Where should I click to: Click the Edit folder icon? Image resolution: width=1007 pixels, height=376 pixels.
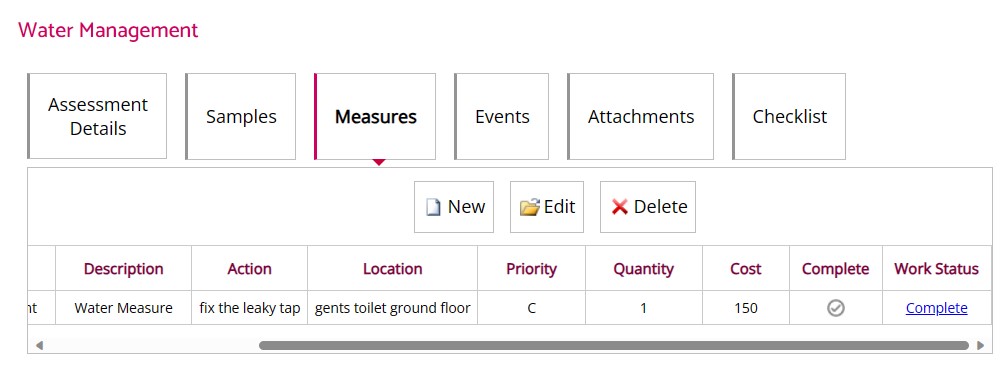pyautogui.click(x=530, y=207)
